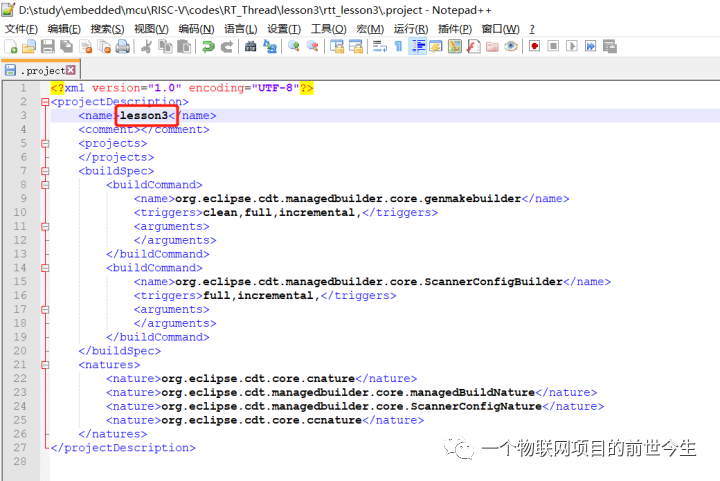
Task: Collapse the buildSpec fold on line 7
Action: tap(45, 171)
